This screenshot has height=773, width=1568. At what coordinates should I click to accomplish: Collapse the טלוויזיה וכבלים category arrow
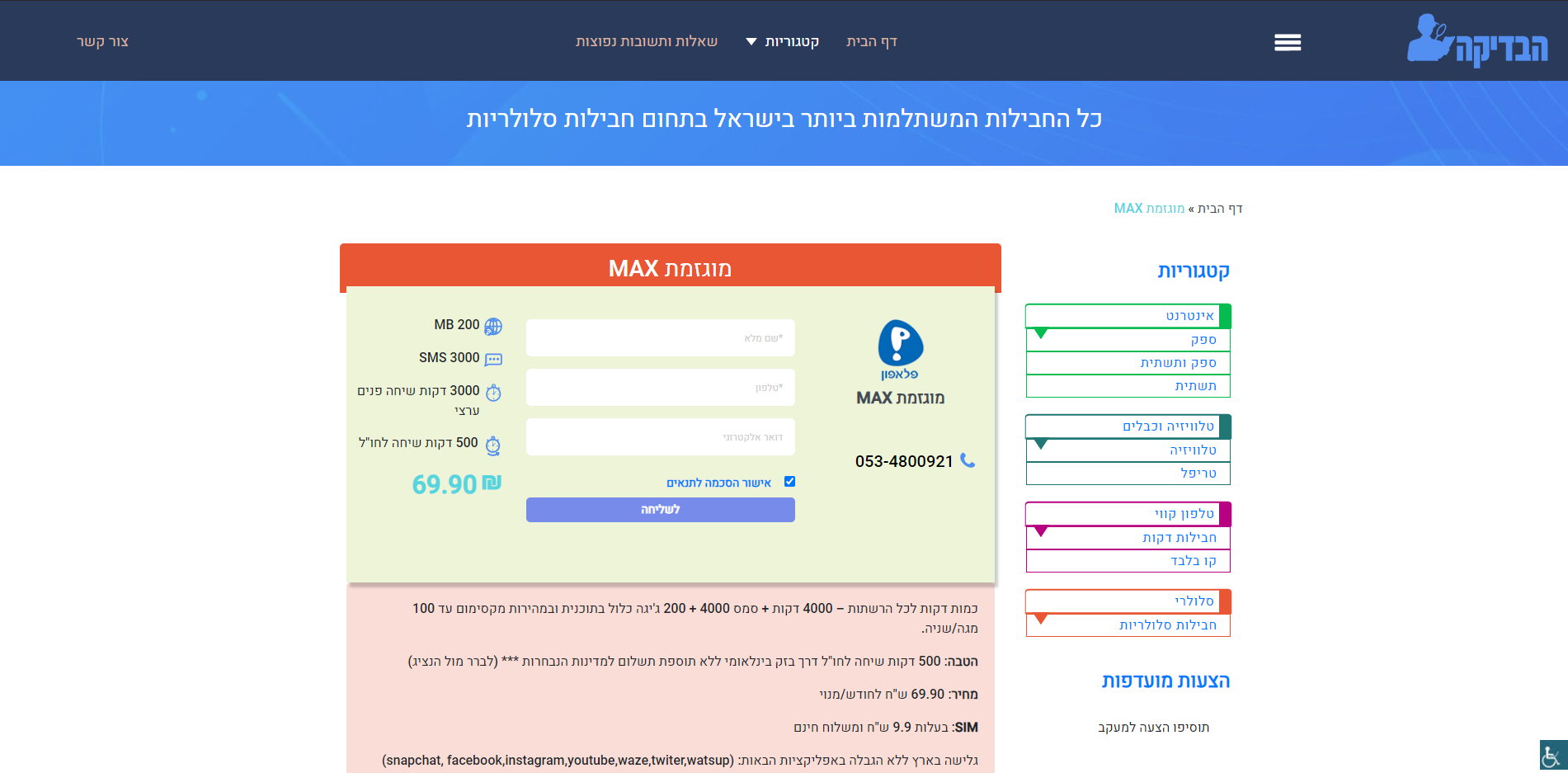[1041, 444]
